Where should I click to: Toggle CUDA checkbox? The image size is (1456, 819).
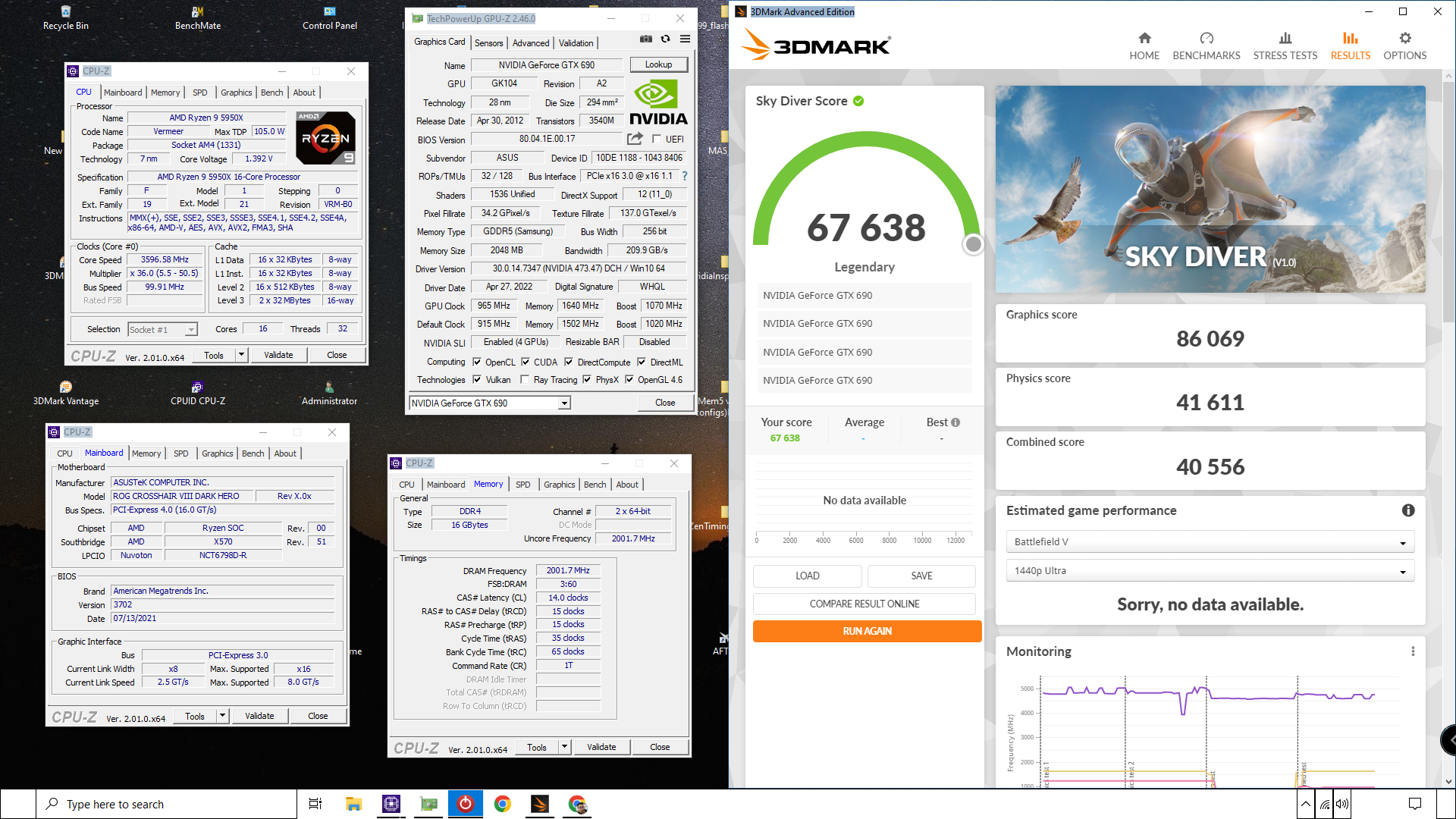(526, 362)
